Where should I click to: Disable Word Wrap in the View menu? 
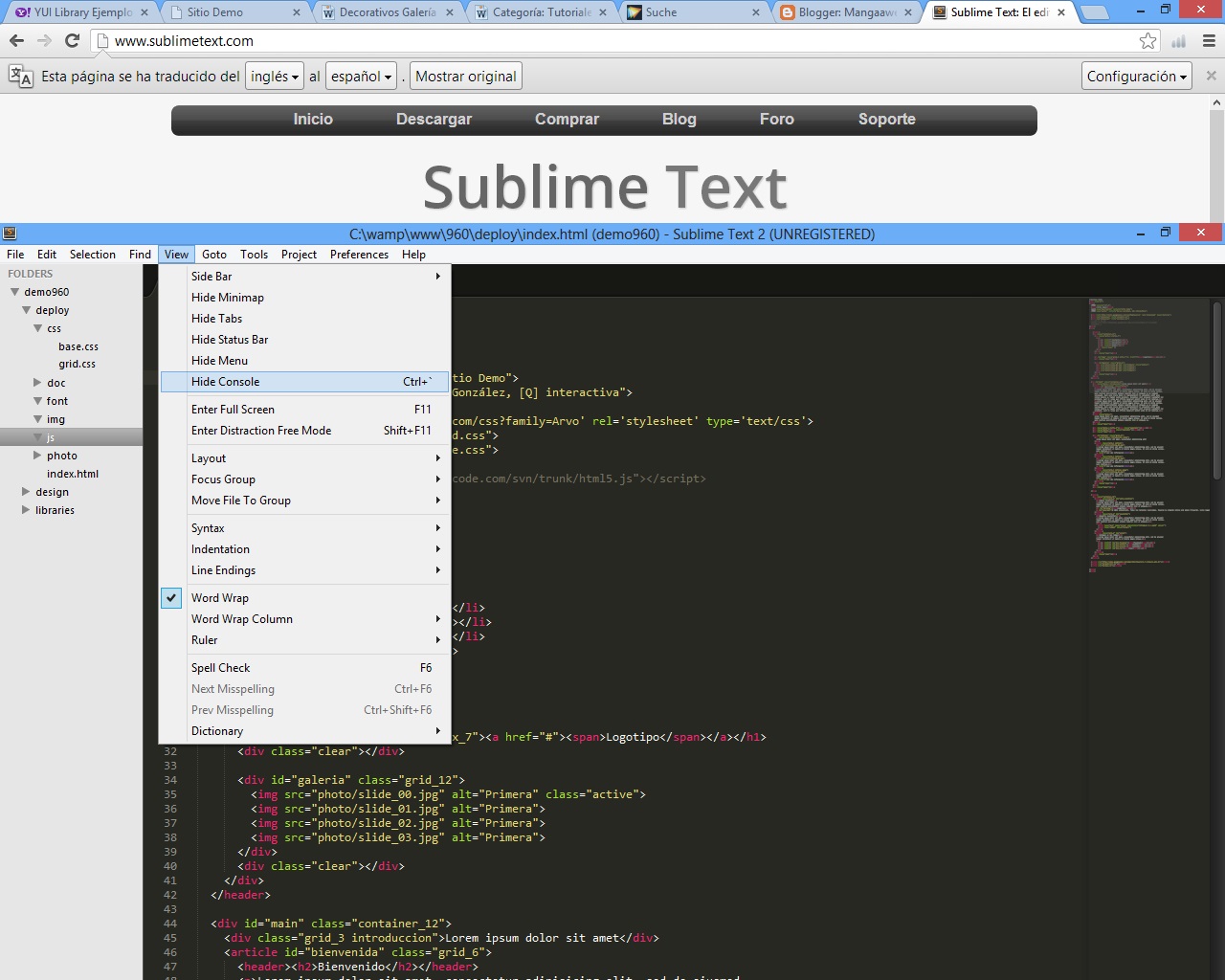click(x=220, y=597)
